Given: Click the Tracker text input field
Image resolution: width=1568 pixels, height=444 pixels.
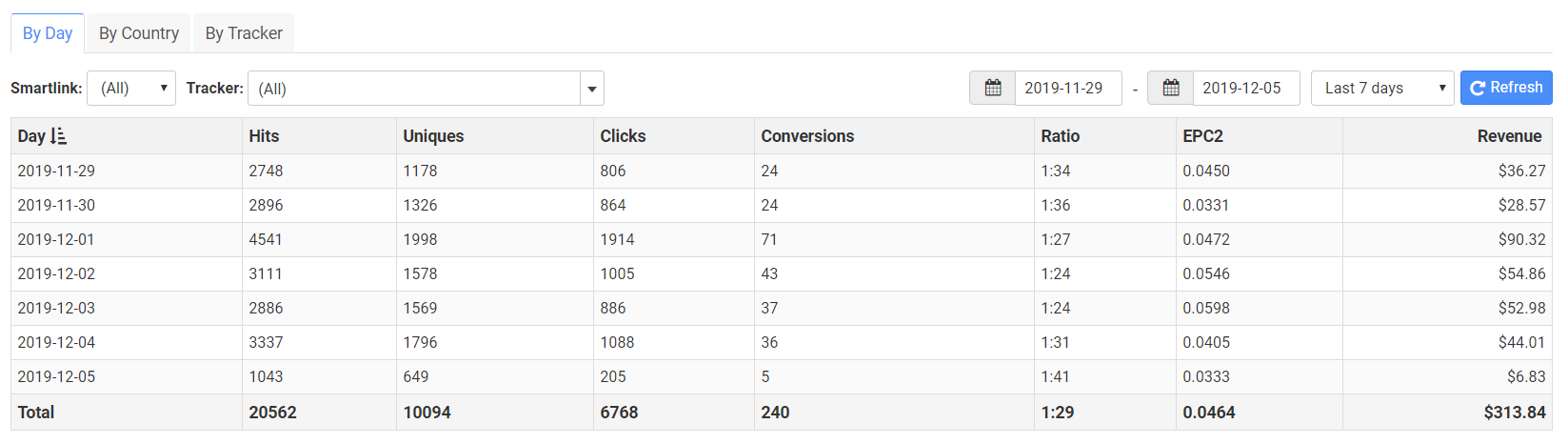Looking at the screenshot, I should pyautogui.click(x=414, y=89).
